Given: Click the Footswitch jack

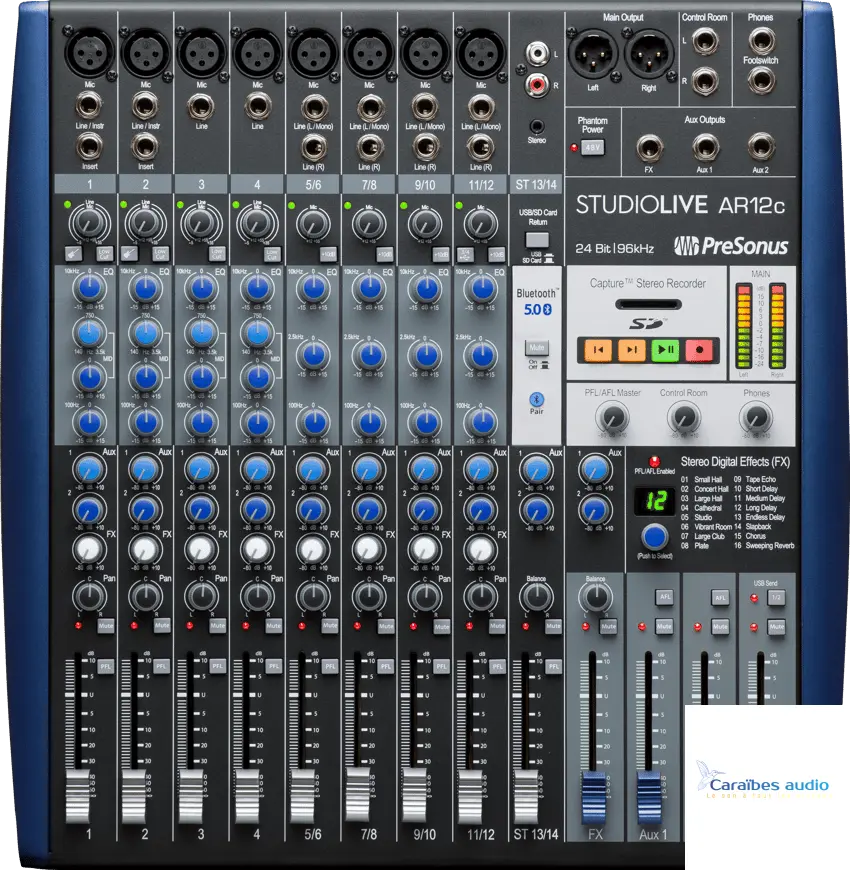Looking at the screenshot, I should [761, 80].
